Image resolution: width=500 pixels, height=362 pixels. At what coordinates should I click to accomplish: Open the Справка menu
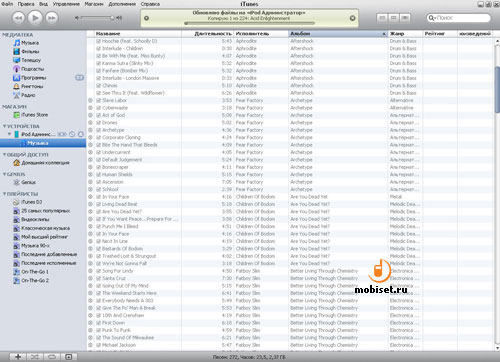coord(150,4)
